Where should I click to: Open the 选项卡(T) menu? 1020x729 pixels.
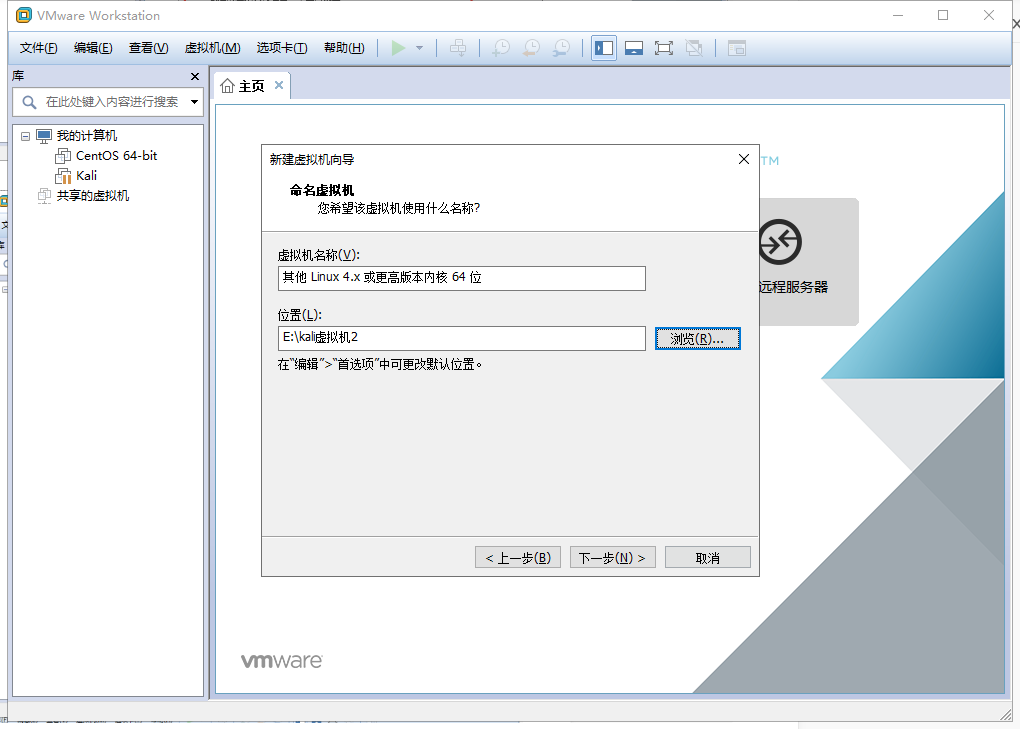point(282,48)
